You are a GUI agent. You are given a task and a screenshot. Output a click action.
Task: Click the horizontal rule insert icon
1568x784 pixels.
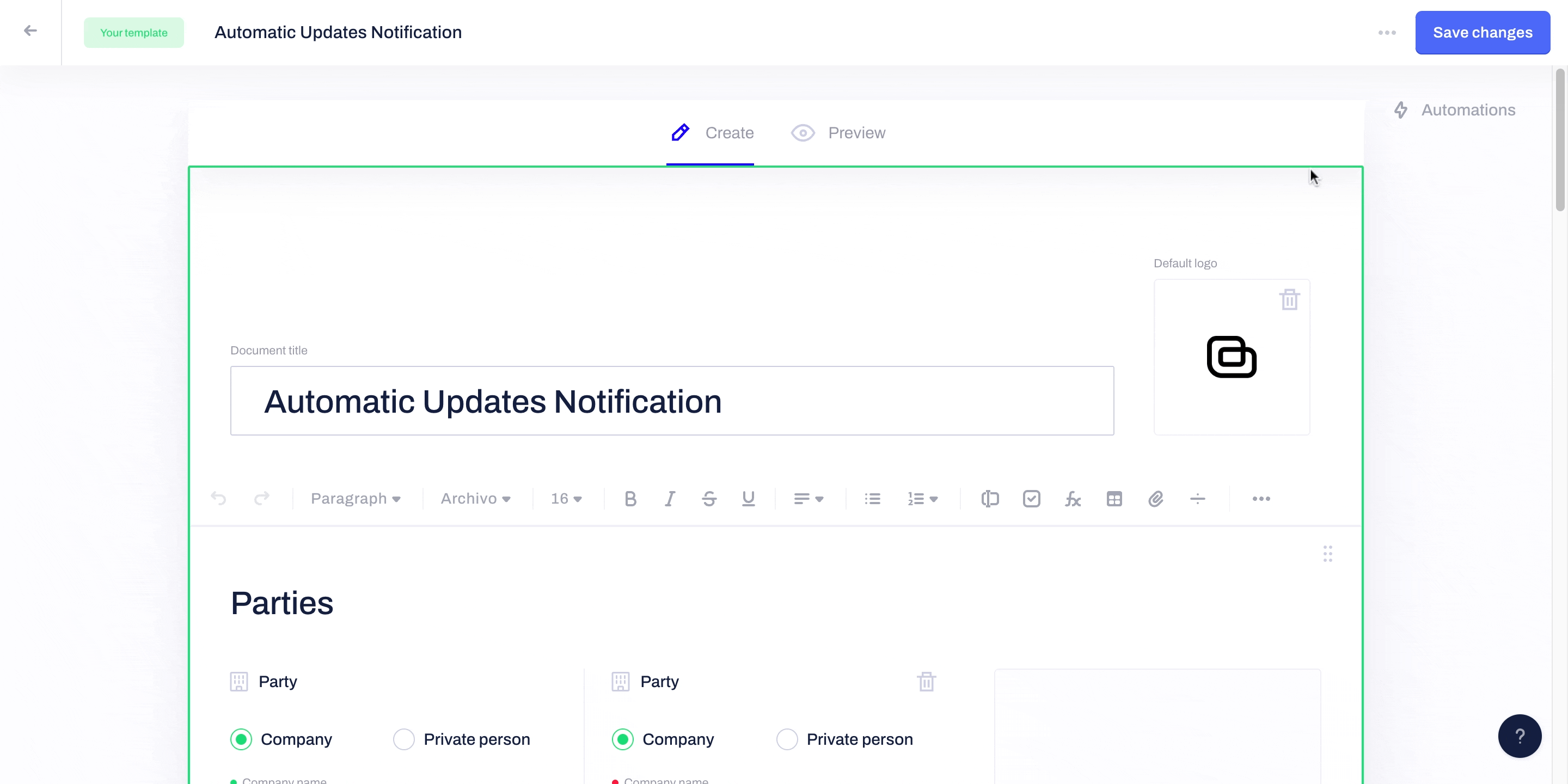tap(1197, 499)
